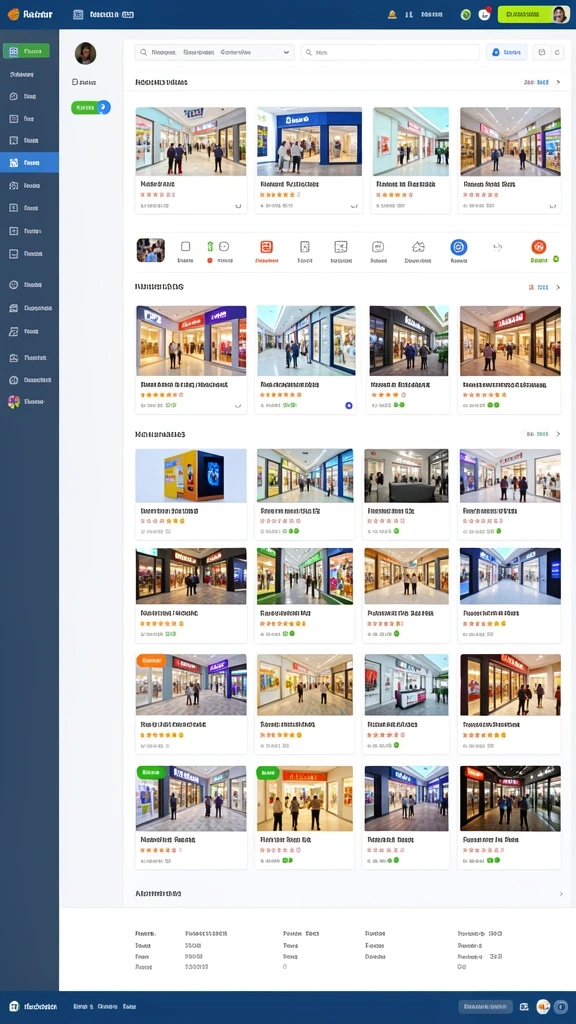Open the colorful icon at sidebar bottom
The height and width of the screenshot is (1024, 576).
click(x=14, y=402)
